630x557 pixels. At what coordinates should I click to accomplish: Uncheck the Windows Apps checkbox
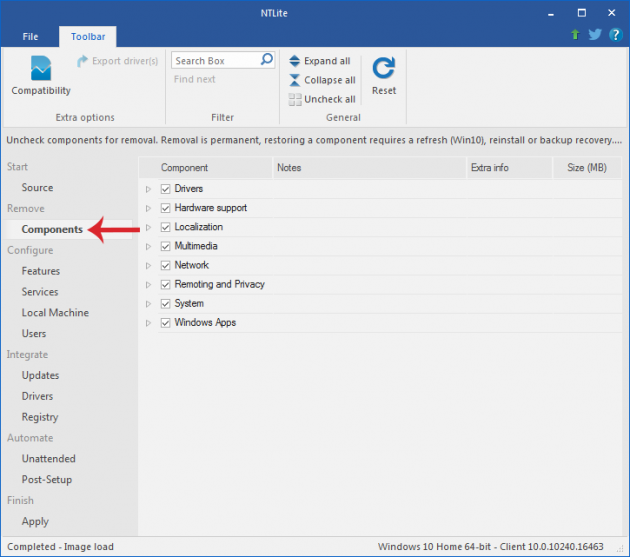(x=166, y=323)
